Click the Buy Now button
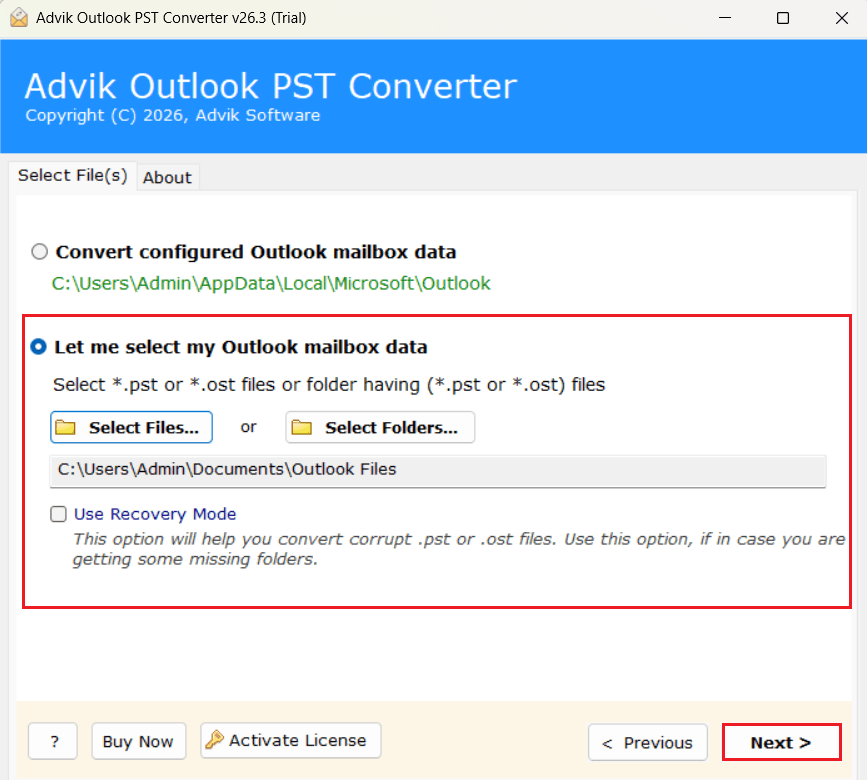The width and height of the screenshot is (867, 780). (138, 741)
